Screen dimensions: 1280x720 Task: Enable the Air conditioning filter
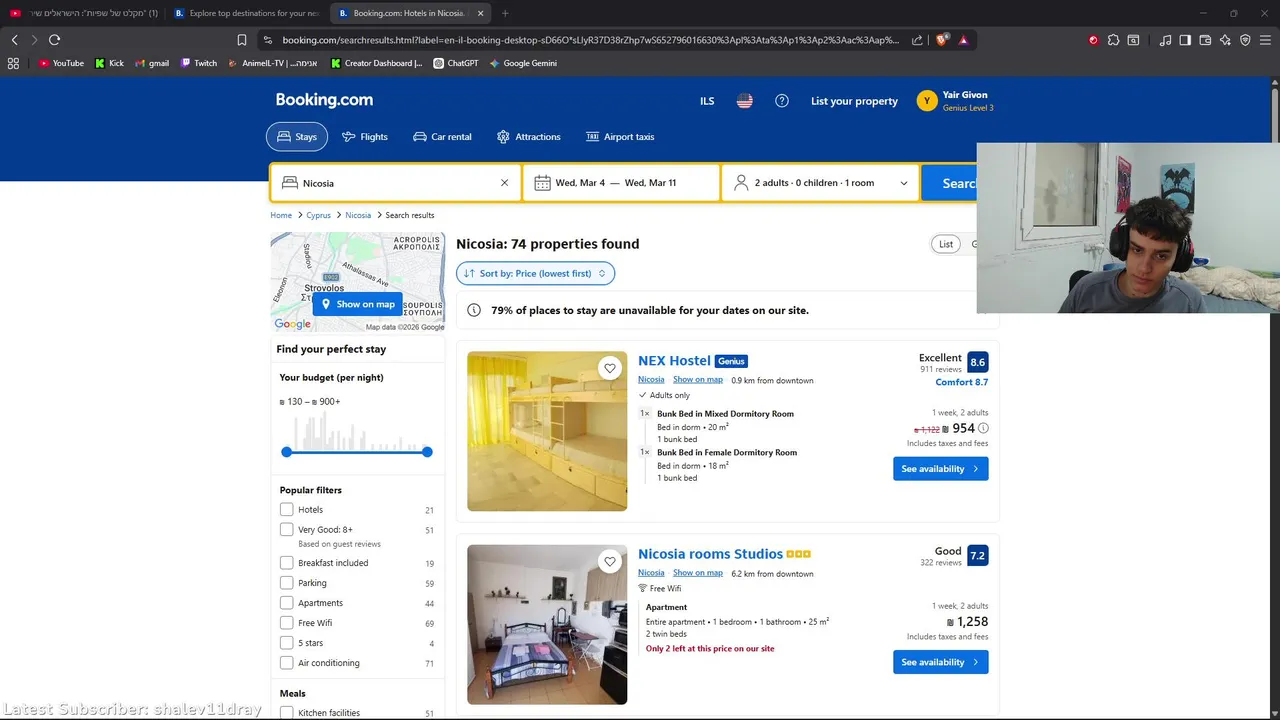286,663
